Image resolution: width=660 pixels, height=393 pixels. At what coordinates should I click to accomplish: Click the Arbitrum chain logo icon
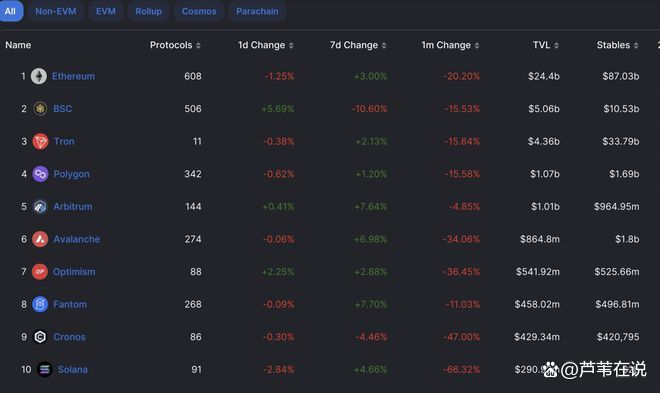tap(40, 207)
